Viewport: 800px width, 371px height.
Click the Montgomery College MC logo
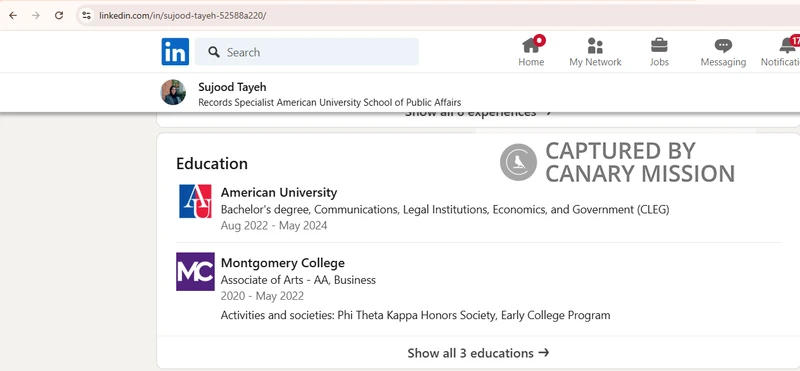pos(195,271)
